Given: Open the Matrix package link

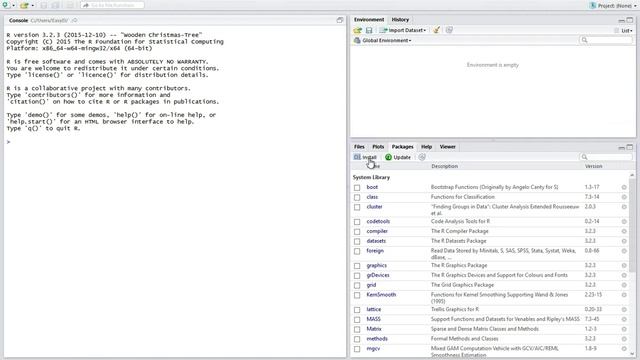Looking at the screenshot, I should [x=374, y=329].
